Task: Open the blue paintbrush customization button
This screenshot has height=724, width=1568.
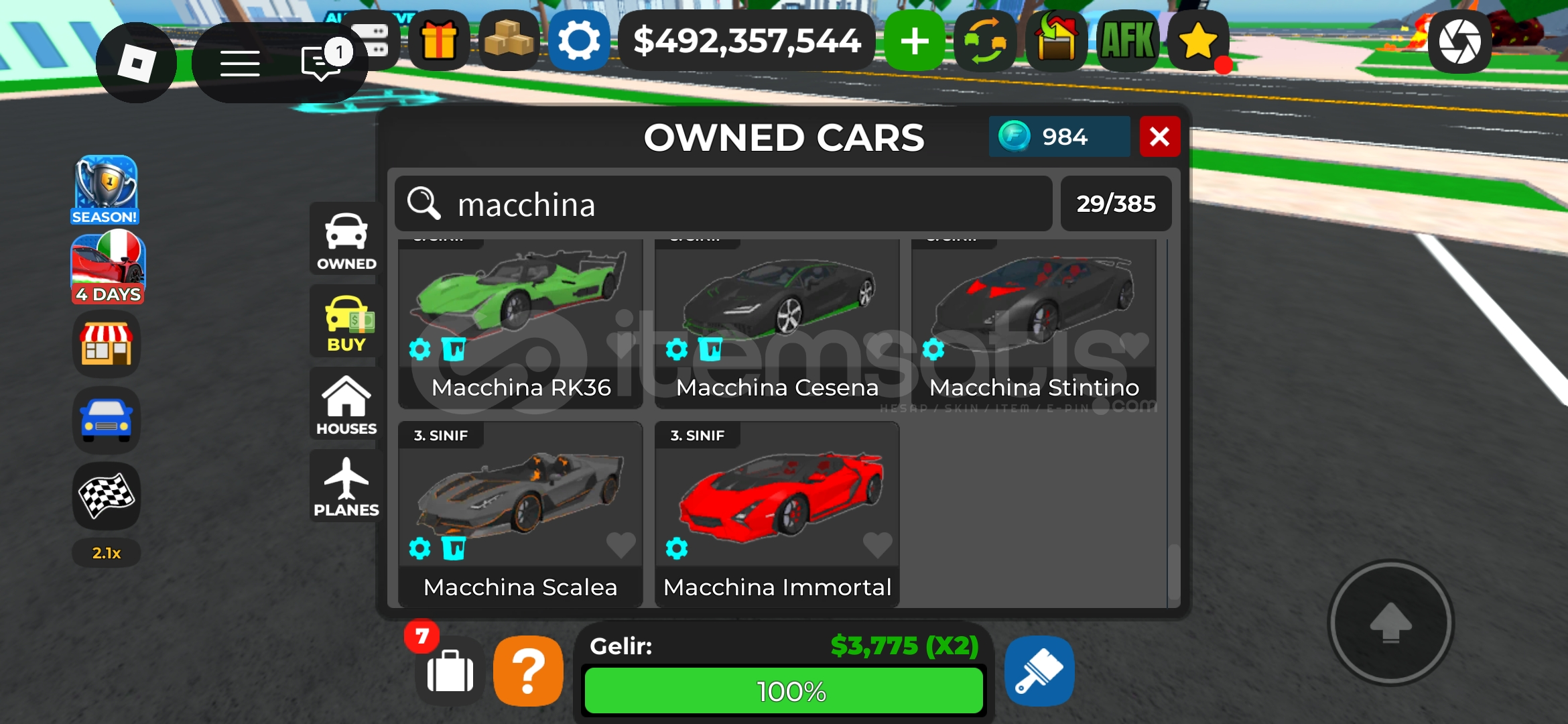Action: coord(1039,671)
